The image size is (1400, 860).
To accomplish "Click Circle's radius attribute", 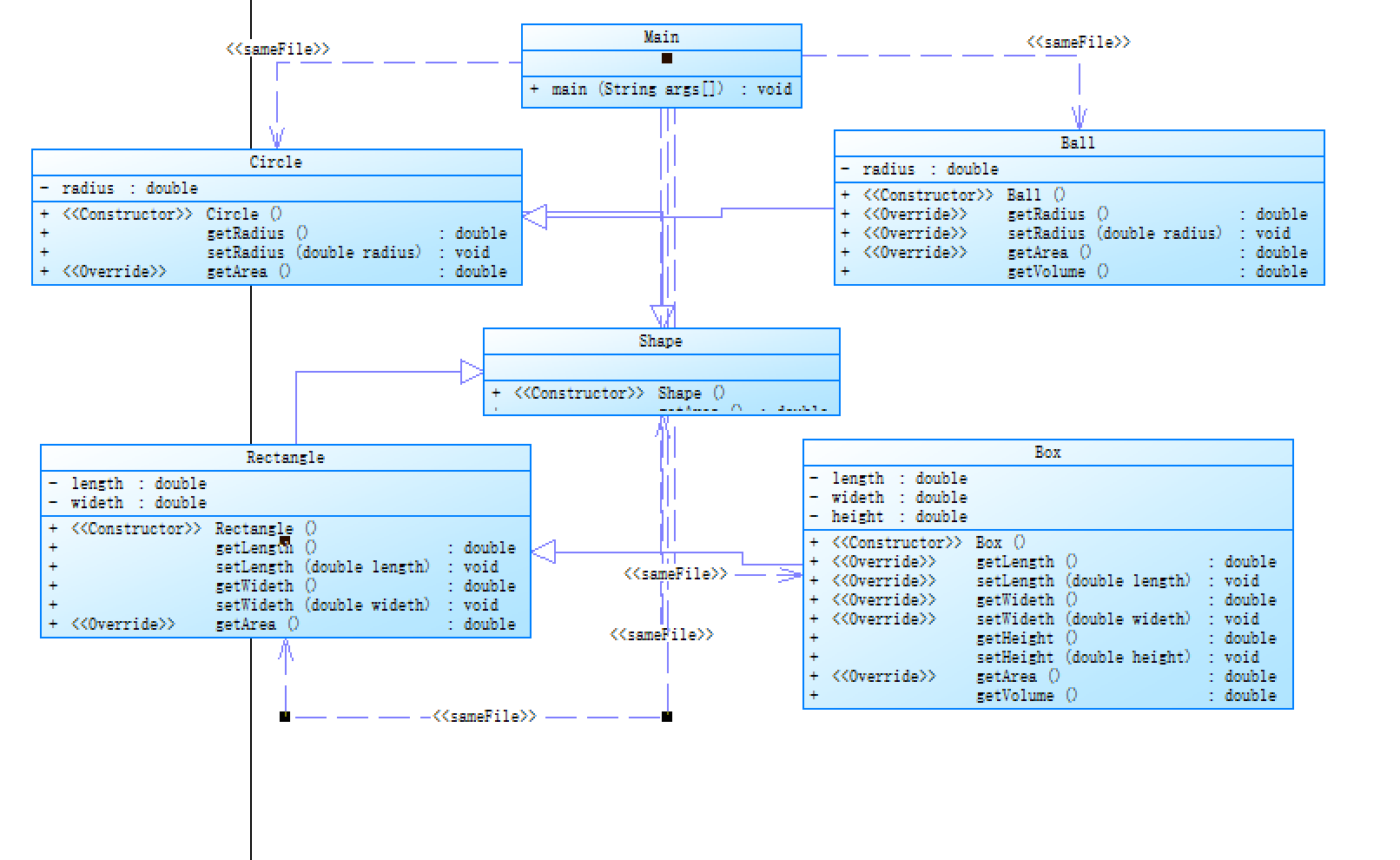I will click(x=129, y=189).
